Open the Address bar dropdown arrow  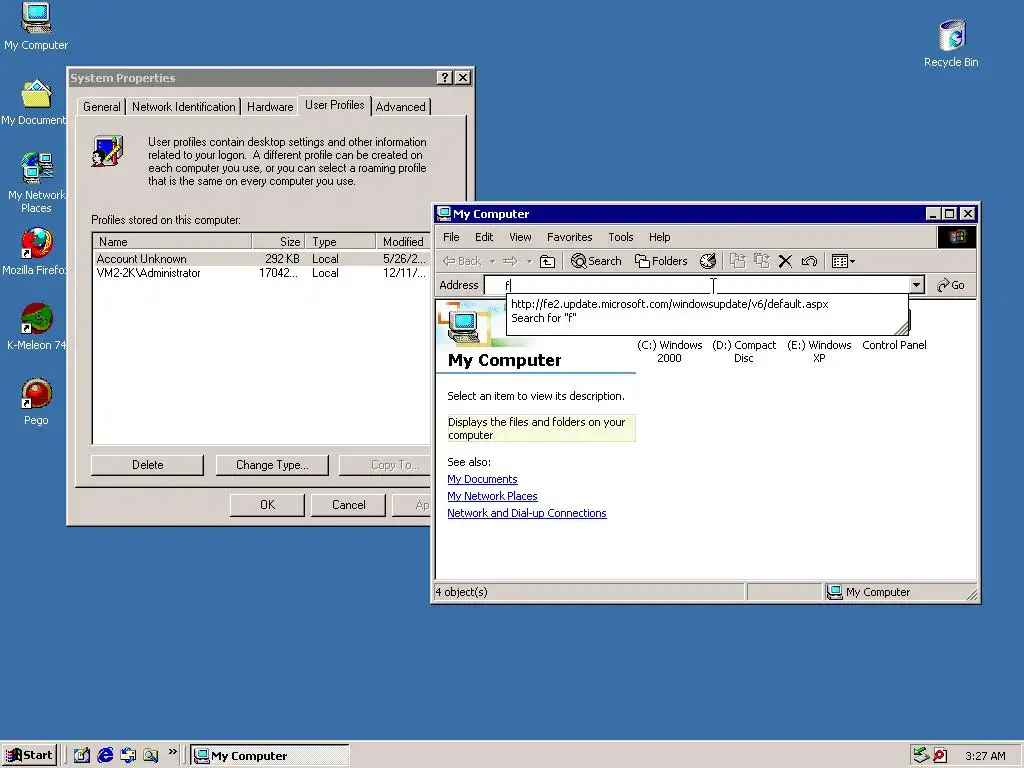[916, 285]
